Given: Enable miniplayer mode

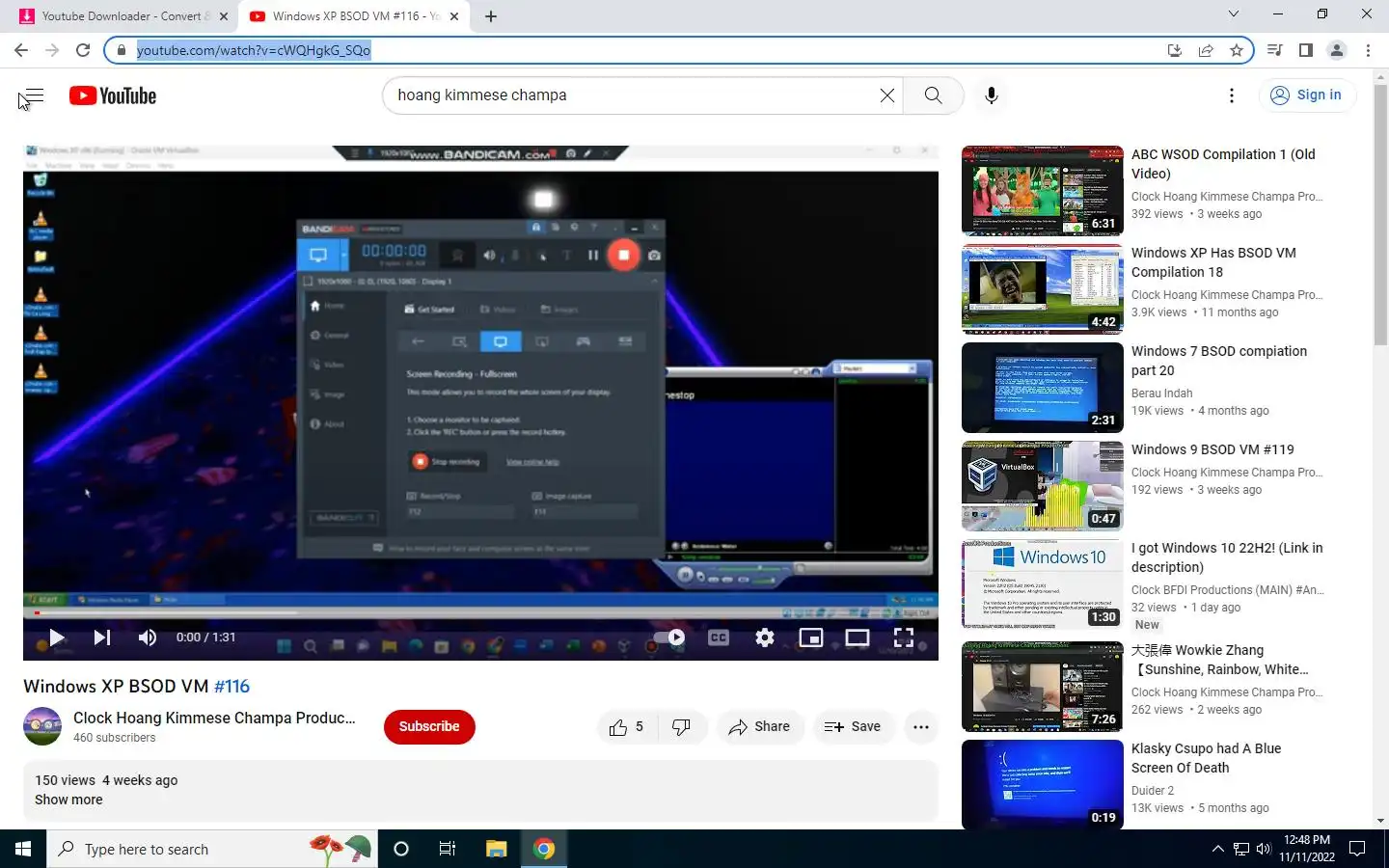Looking at the screenshot, I should tap(811, 637).
